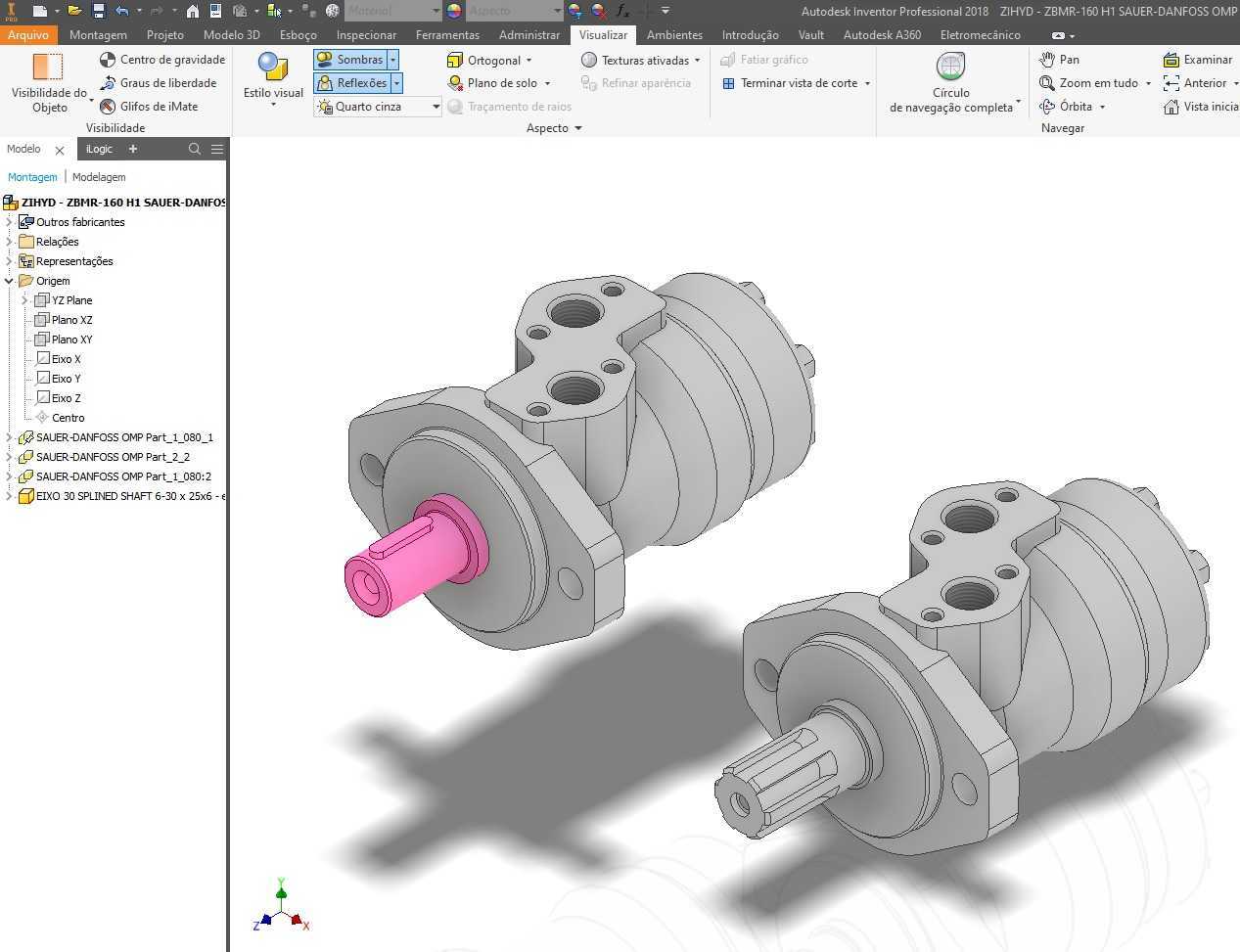1240x952 pixels.
Task: Toggle Graus de liberdade display
Action: click(159, 83)
